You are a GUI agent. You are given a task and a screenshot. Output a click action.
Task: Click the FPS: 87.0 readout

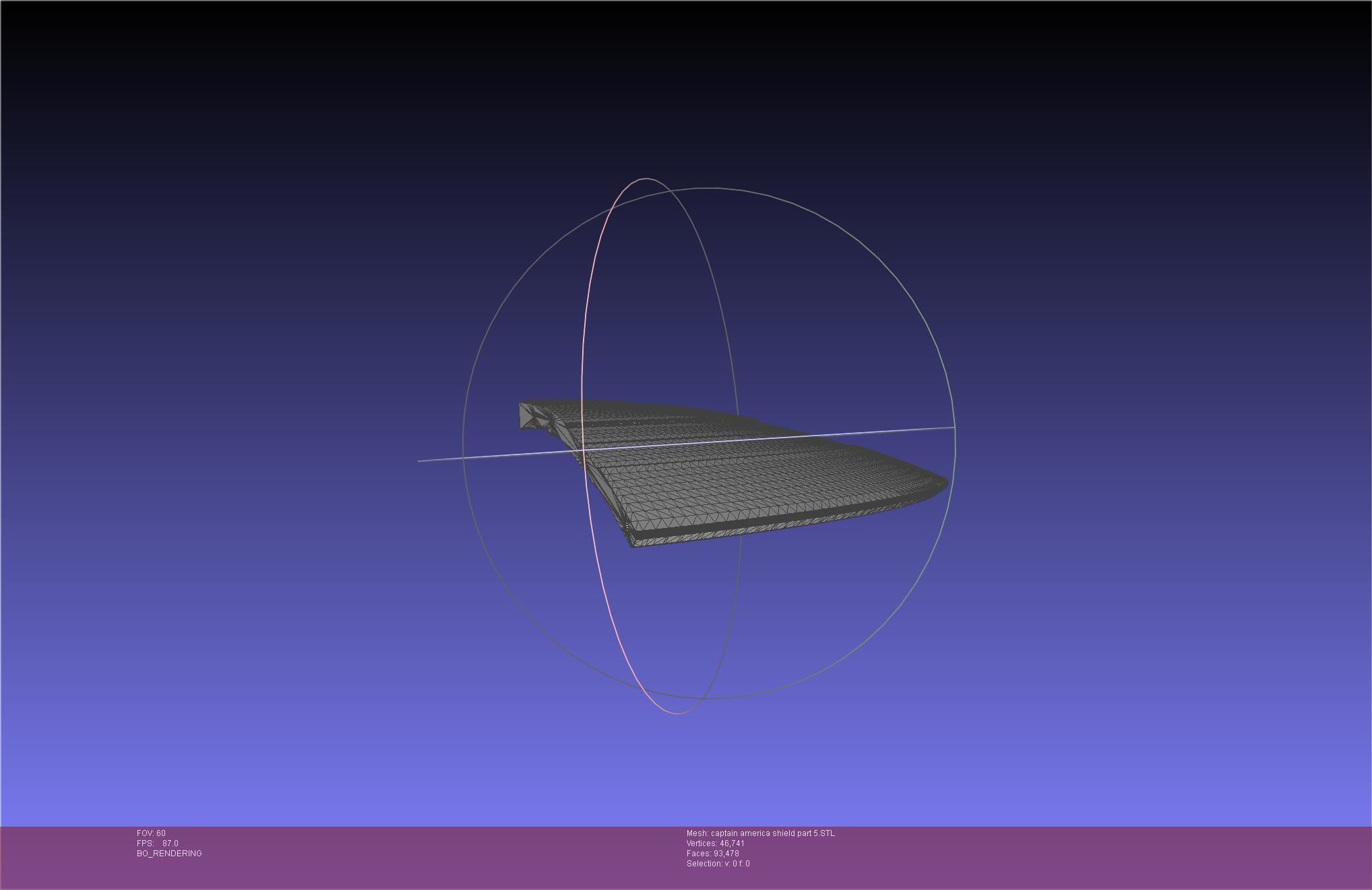158,843
